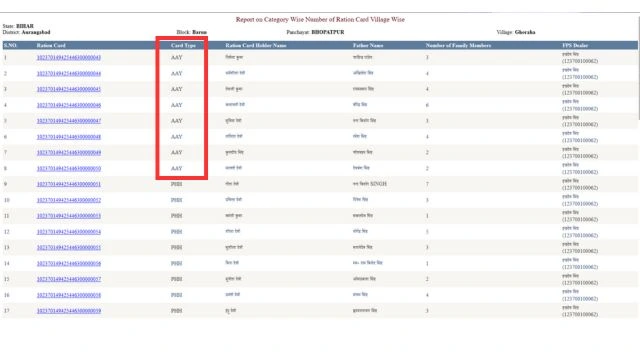
Task: Click the father name containing SINGH in row 9
Action: coord(370,184)
